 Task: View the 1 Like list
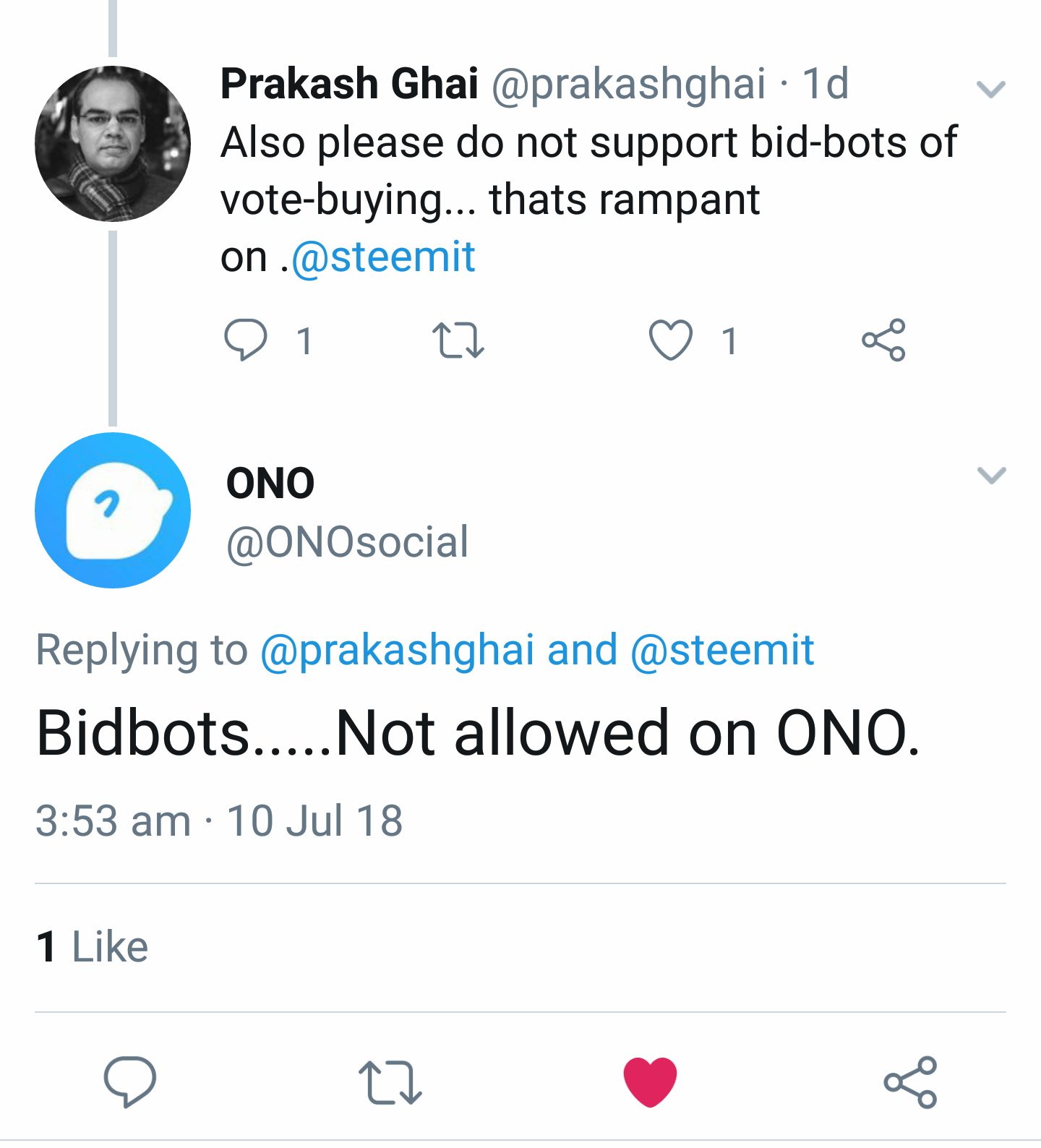92,947
